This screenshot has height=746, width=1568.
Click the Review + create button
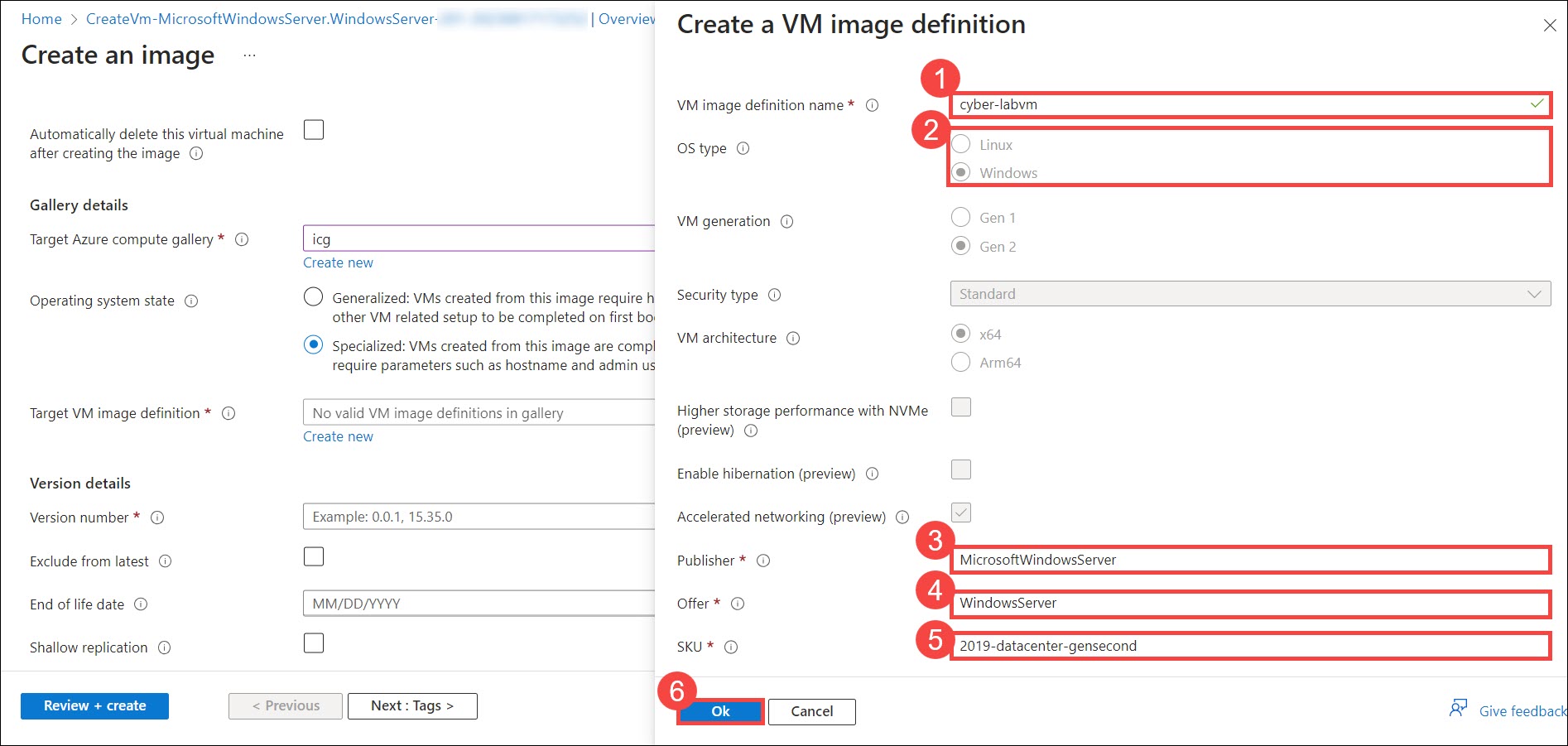click(94, 706)
